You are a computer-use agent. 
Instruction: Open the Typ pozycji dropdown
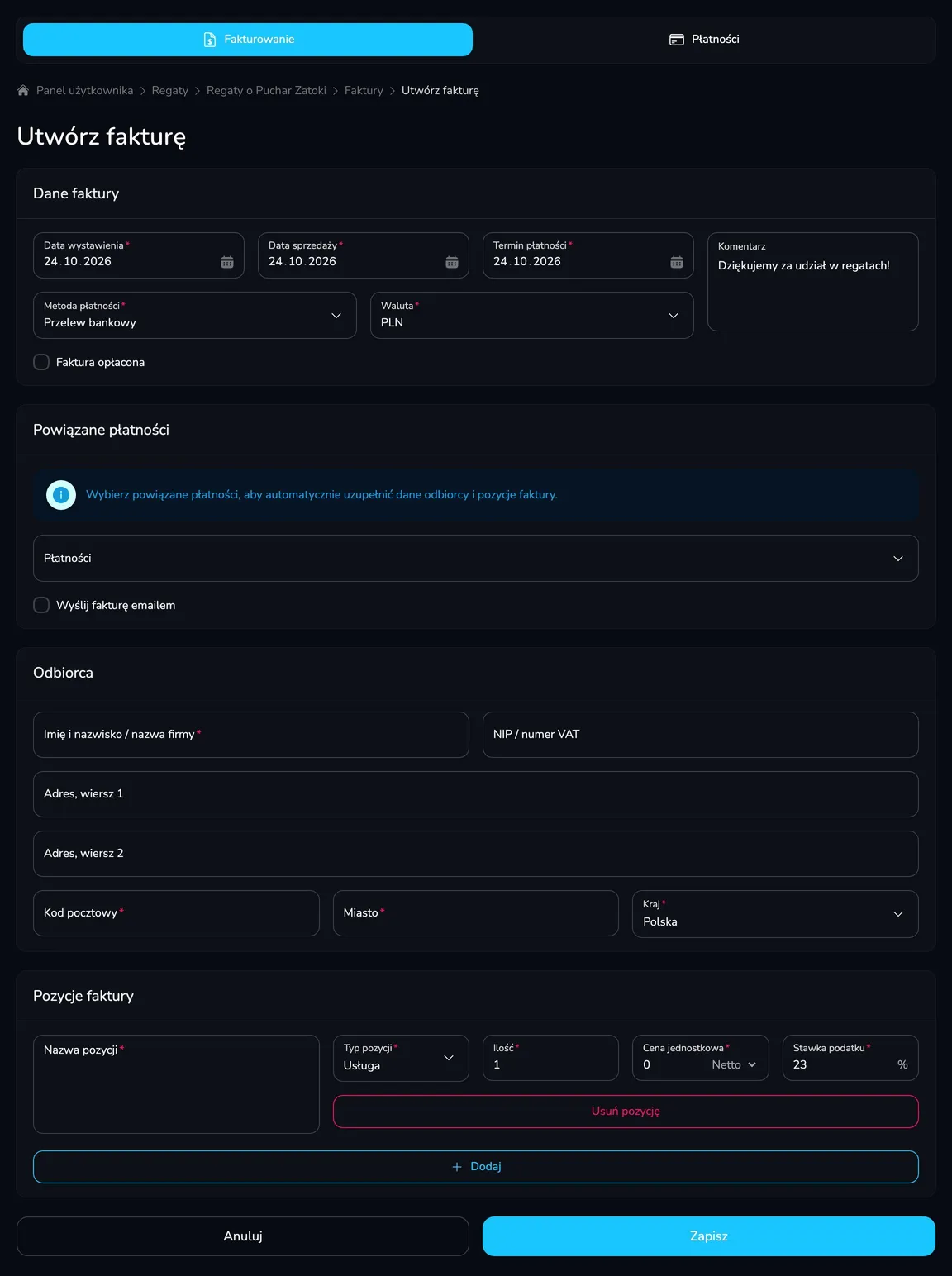(401, 1058)
